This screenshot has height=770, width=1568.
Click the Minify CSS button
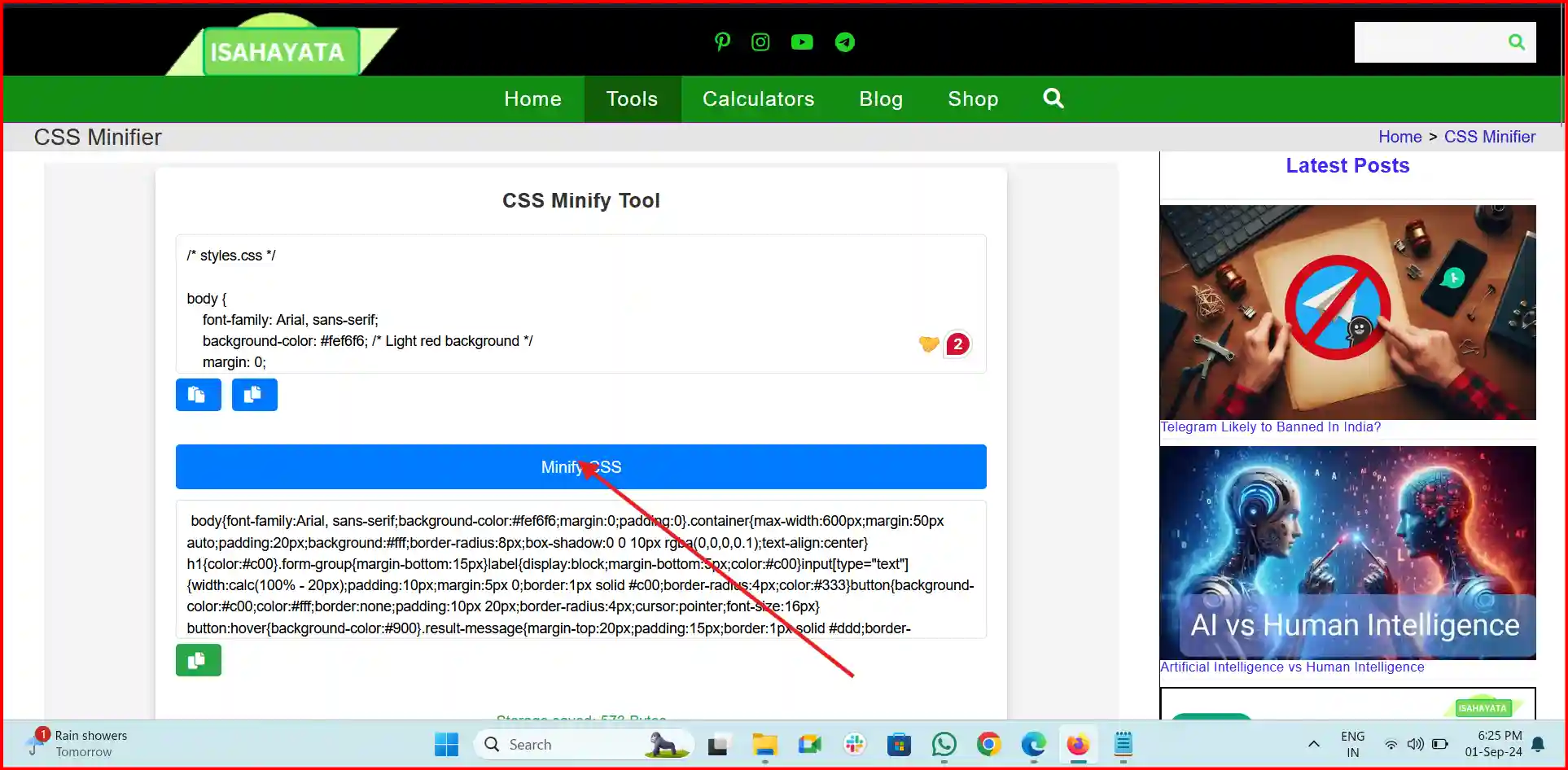click(580, 466)
